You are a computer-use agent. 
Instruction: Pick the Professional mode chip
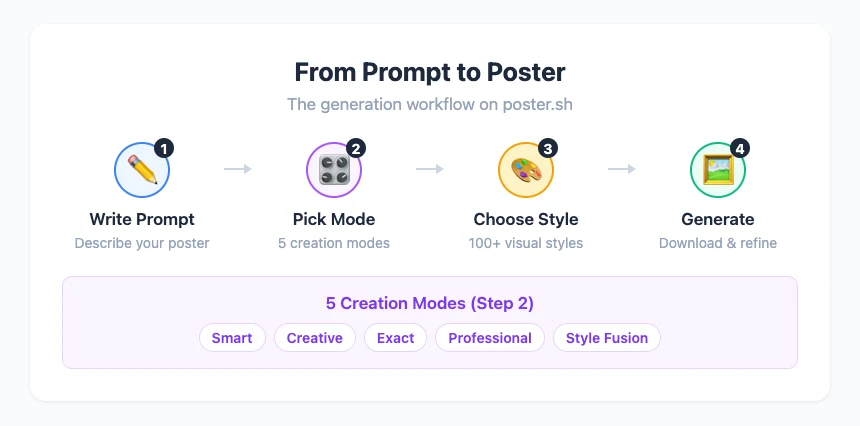[x=490, y=338]
